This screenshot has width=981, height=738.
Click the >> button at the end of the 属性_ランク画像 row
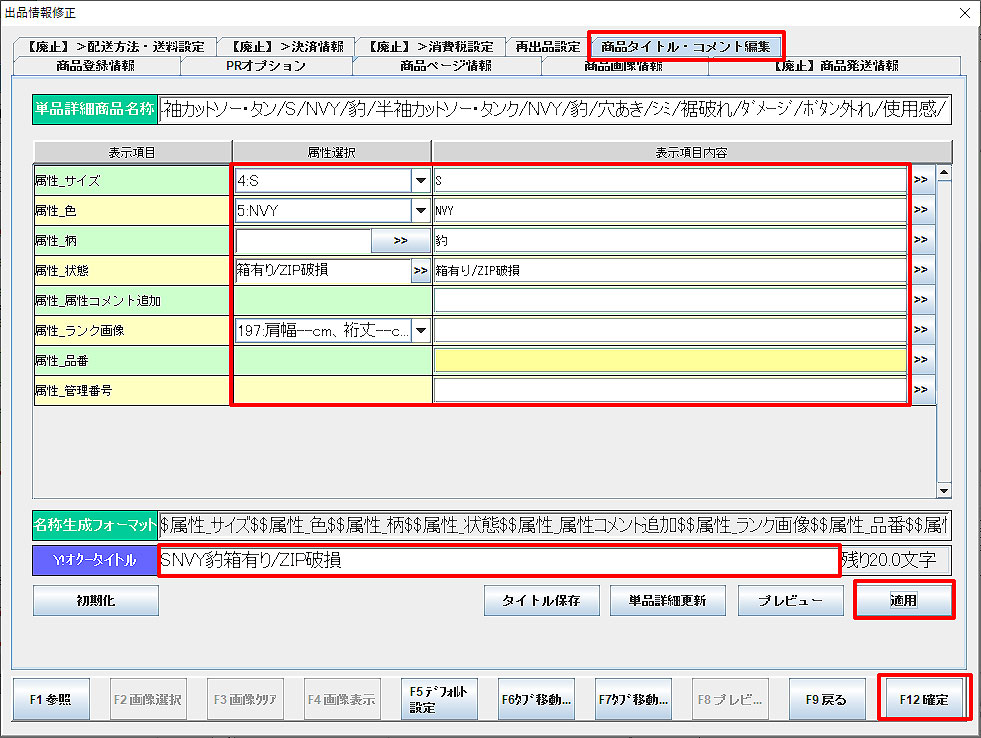921,330
